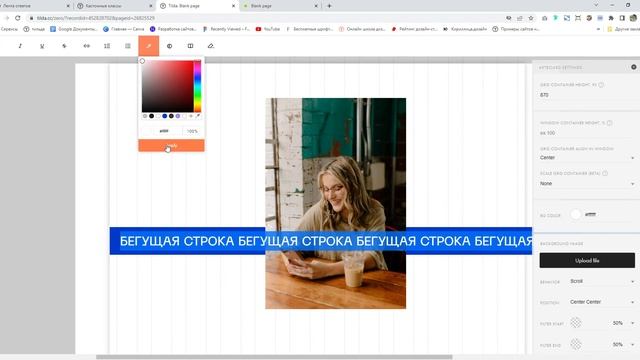Edit grid container height value 870
The image size is (640, 360).
pos(587,95)
